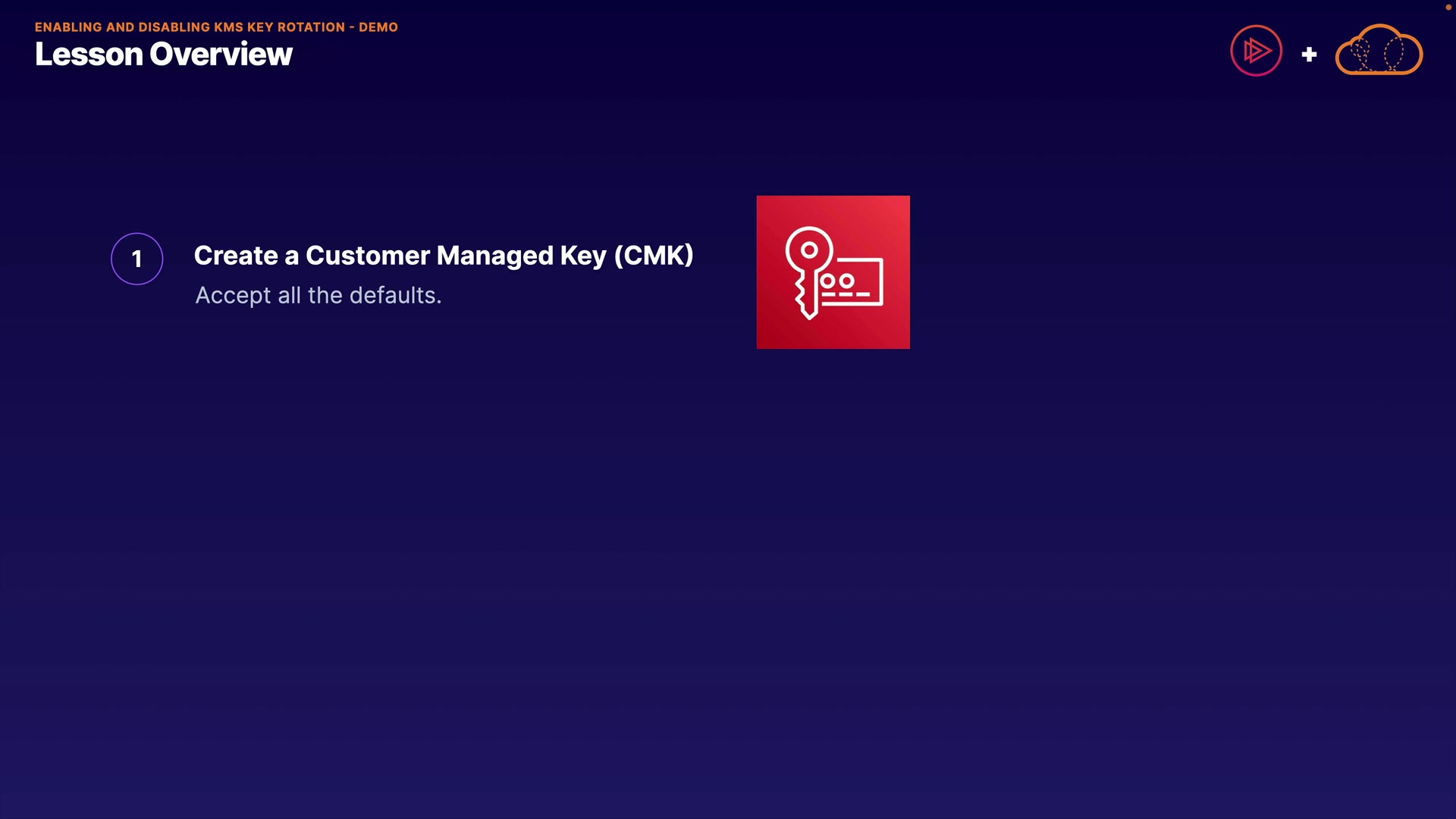Click the ID card shape in the KMS tile
Viewport: 1456px width, 819px height.
(x=853, y=282)
